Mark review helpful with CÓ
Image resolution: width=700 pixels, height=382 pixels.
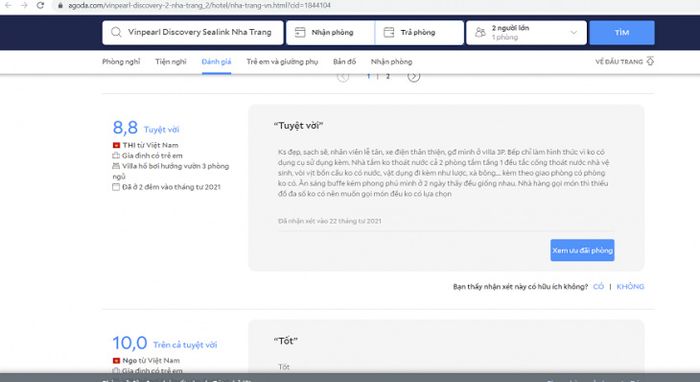[598, 286]
